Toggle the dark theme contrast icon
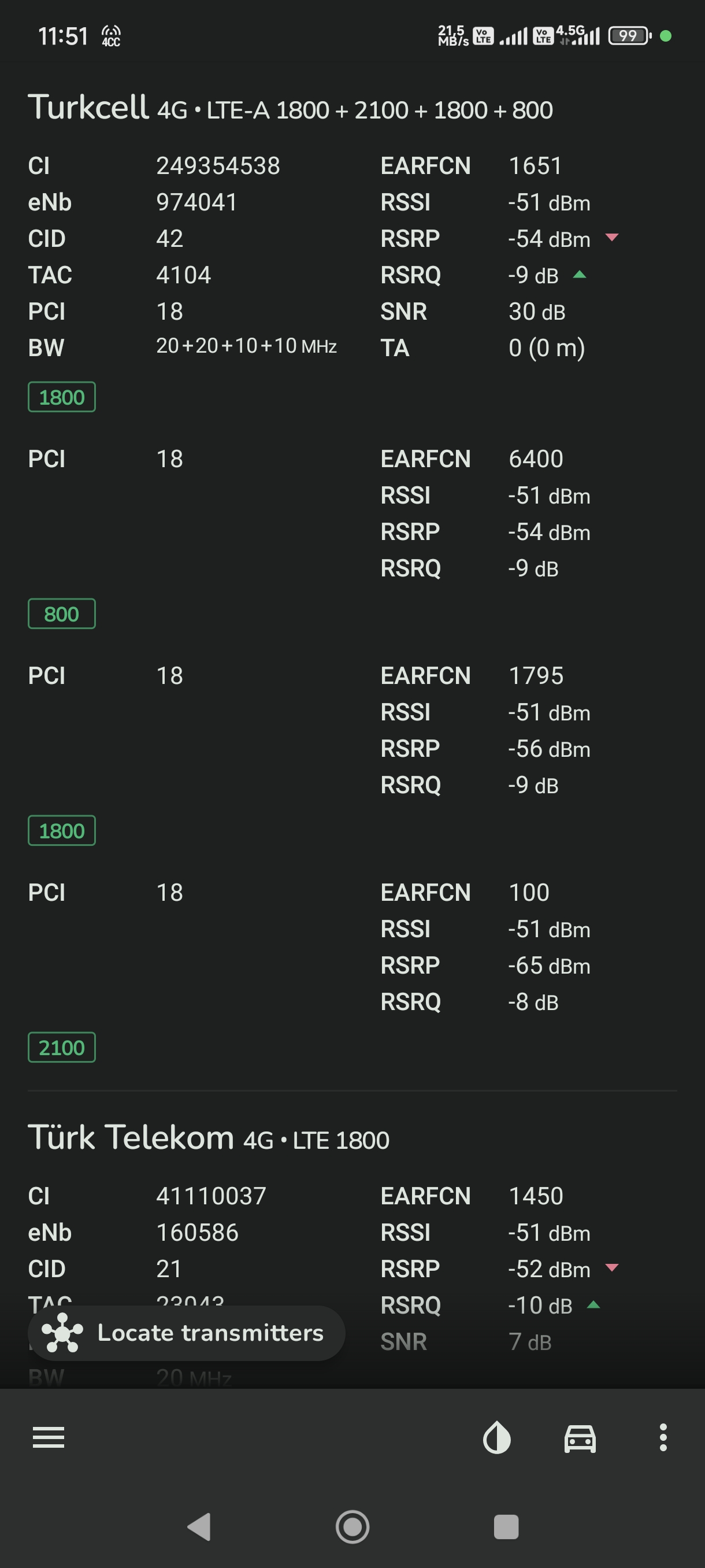705x1568 pixels. click(x=497, y=1437)
